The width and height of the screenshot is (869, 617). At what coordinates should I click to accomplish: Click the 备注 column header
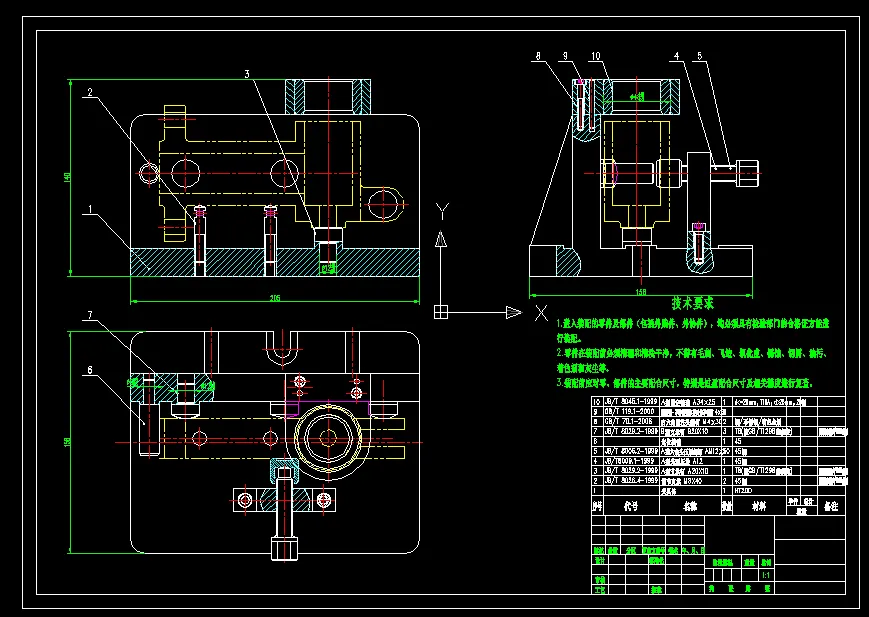831,506
